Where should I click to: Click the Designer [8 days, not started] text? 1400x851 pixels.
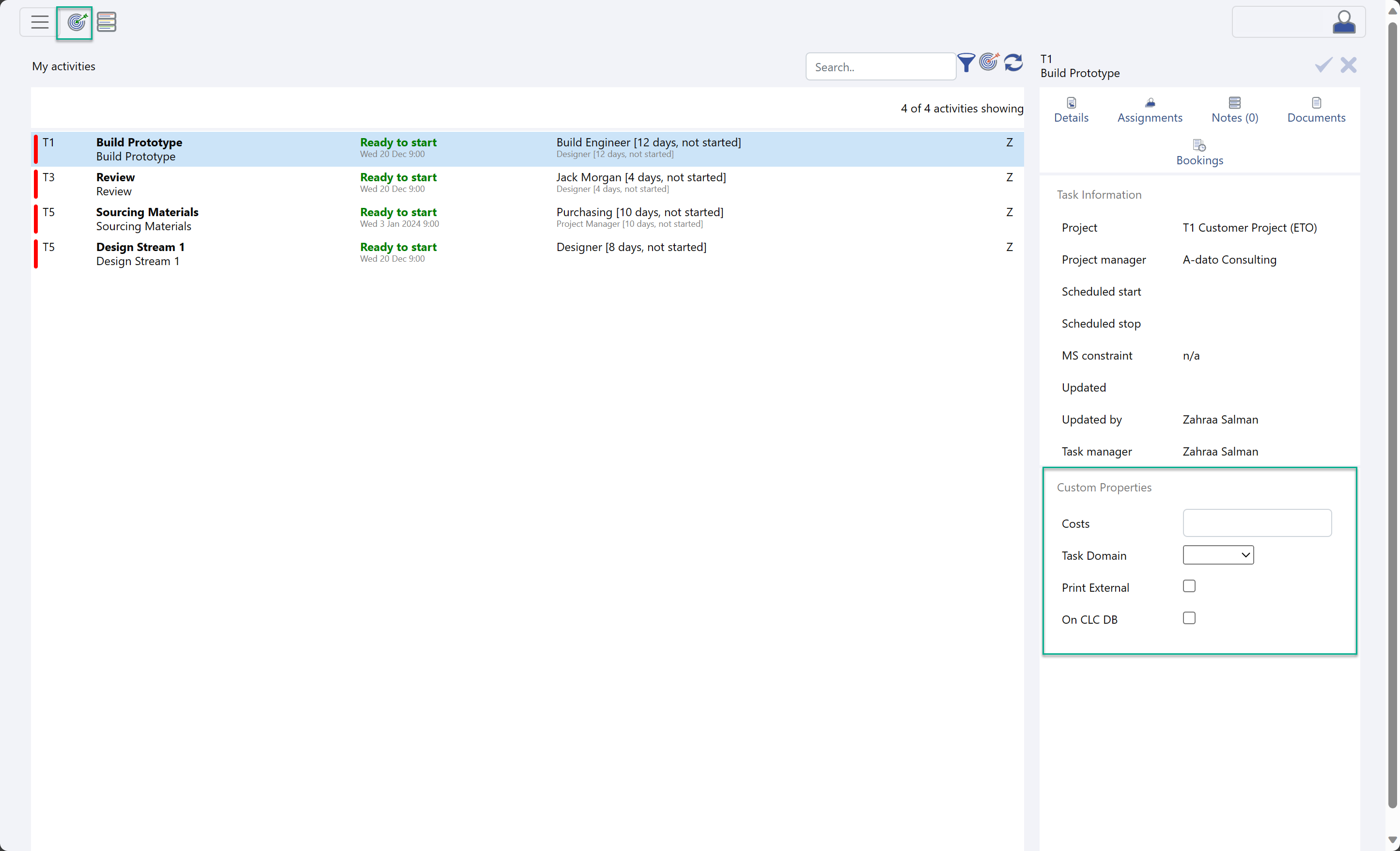point(631,247)
